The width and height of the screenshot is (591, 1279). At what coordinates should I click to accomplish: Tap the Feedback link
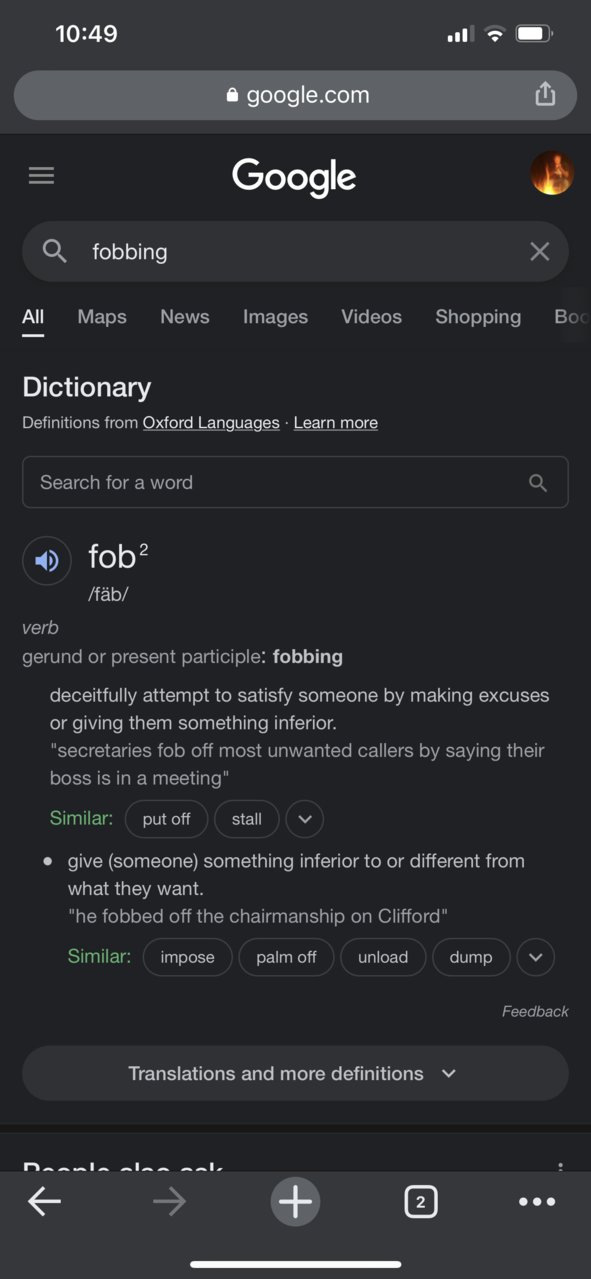tap(535, 1011)
